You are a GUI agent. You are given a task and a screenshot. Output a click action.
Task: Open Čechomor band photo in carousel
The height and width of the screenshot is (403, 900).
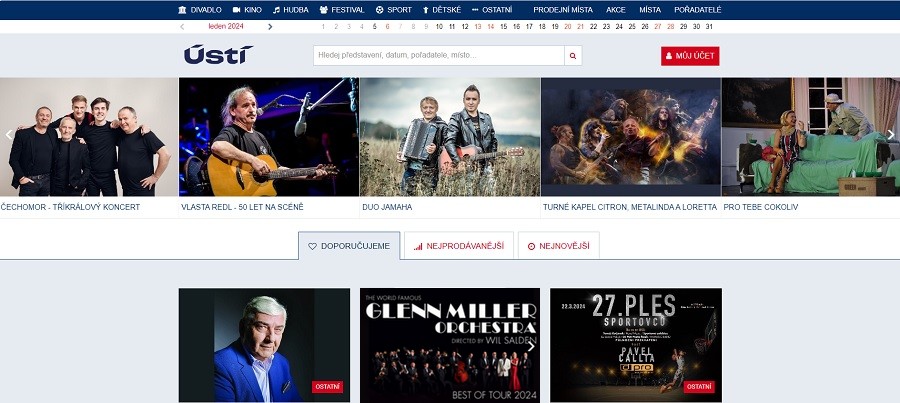click(x=89, y=137)
